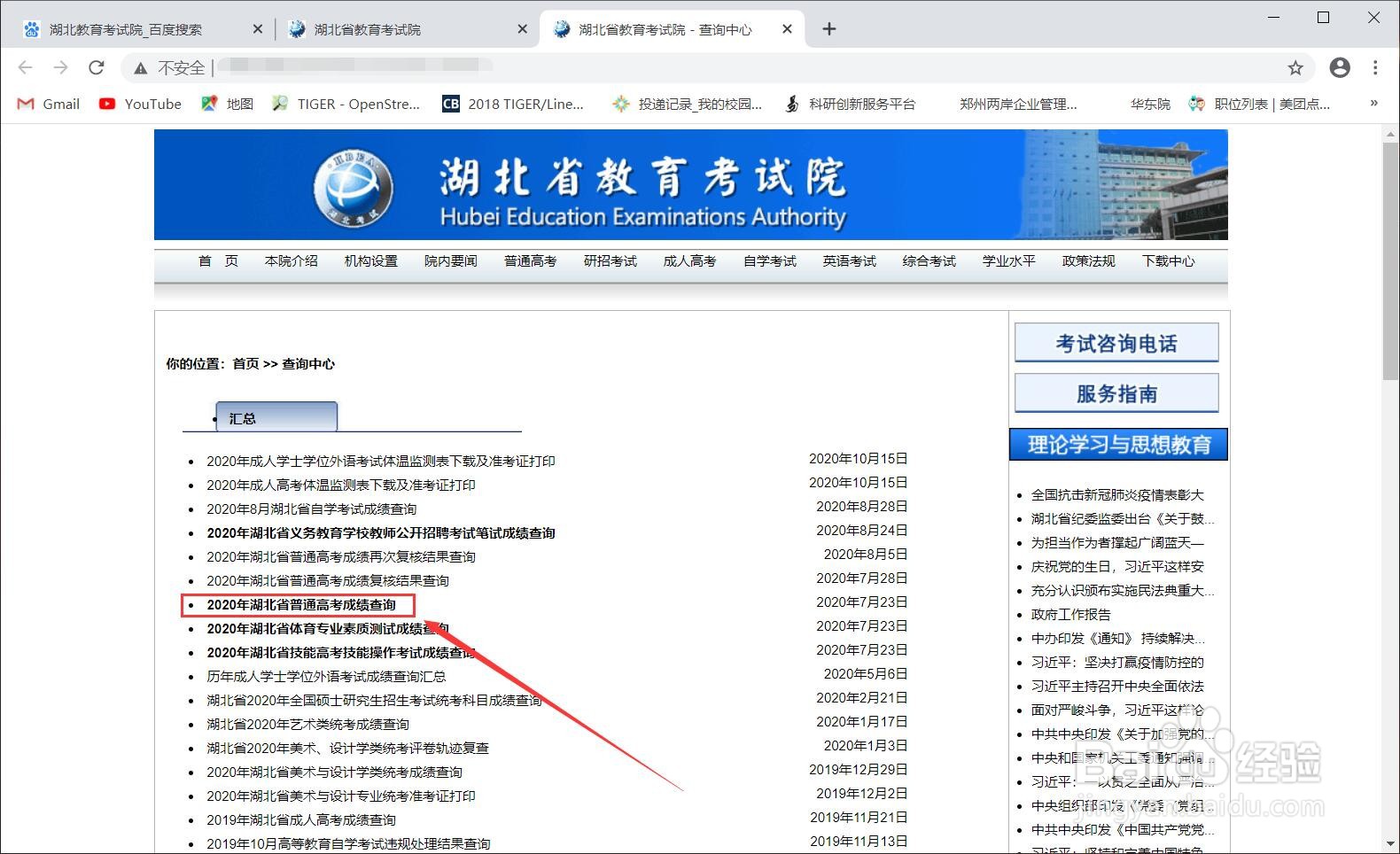The width and height of the screenshot is (1400, 854).
Task: Click the not-secure warning triangle icon
Action: (140, 68)
